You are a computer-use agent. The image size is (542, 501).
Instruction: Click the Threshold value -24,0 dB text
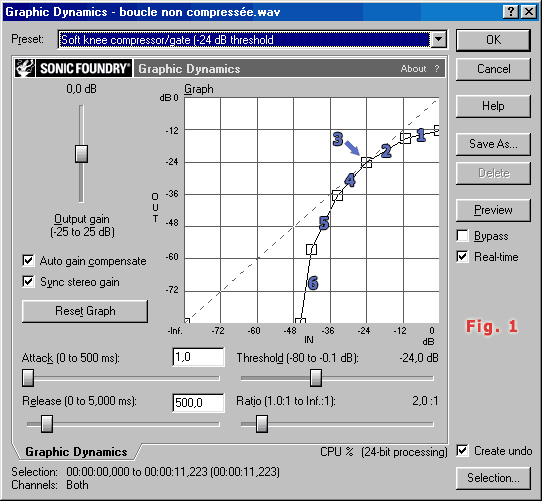pos(419,358)
